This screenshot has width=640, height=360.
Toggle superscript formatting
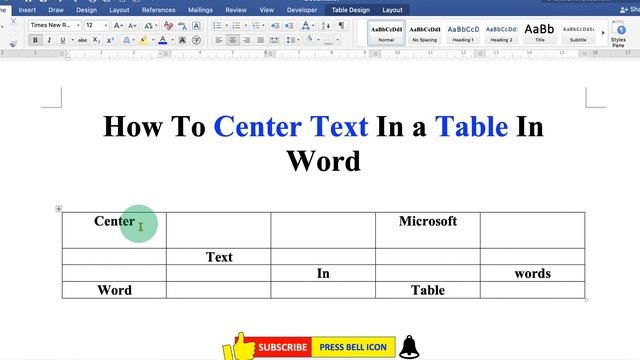pos(110,40)
